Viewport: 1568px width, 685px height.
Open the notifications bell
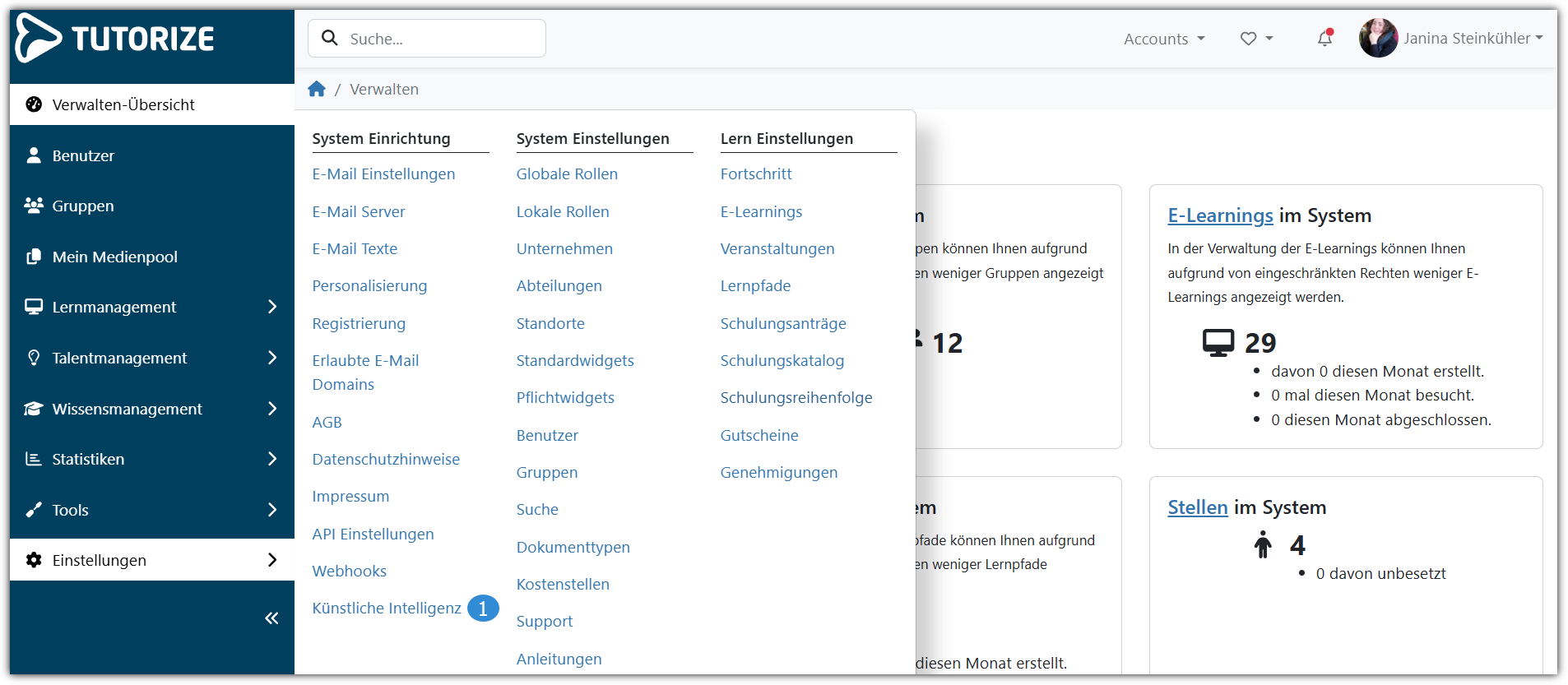1324,39
